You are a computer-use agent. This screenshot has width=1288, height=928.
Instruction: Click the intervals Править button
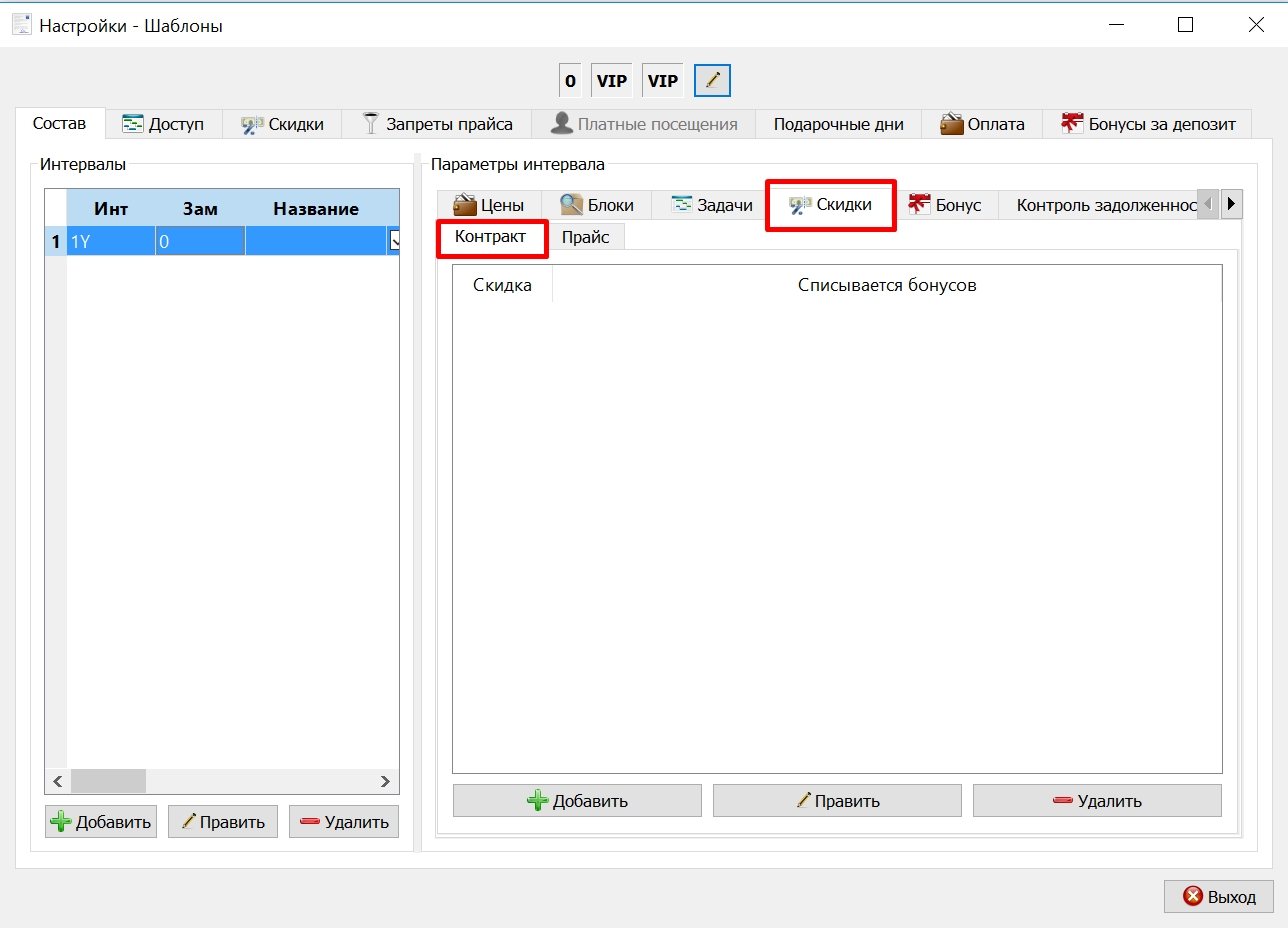(223, 822)
